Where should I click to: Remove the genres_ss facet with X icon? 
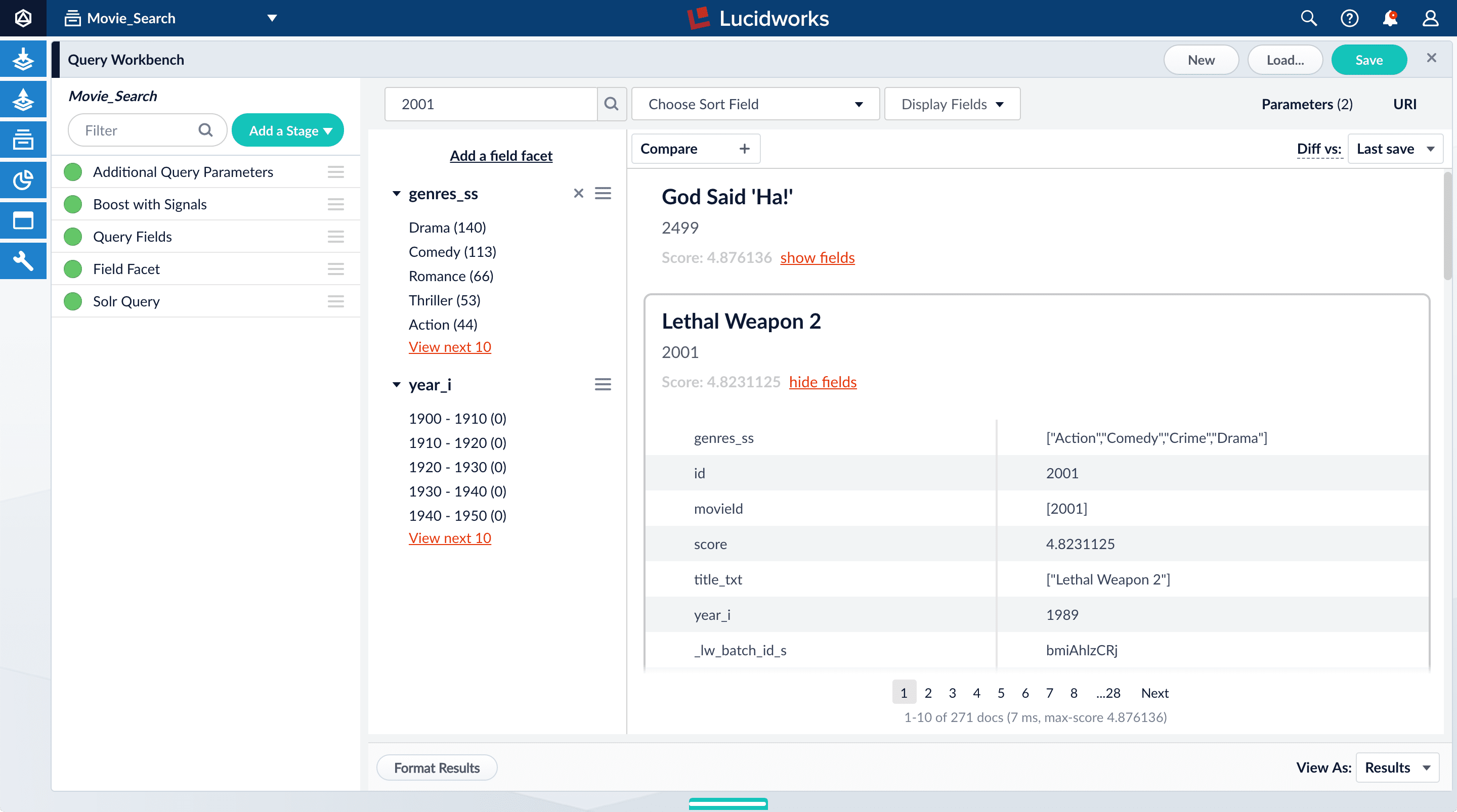[x=578, y=193]
